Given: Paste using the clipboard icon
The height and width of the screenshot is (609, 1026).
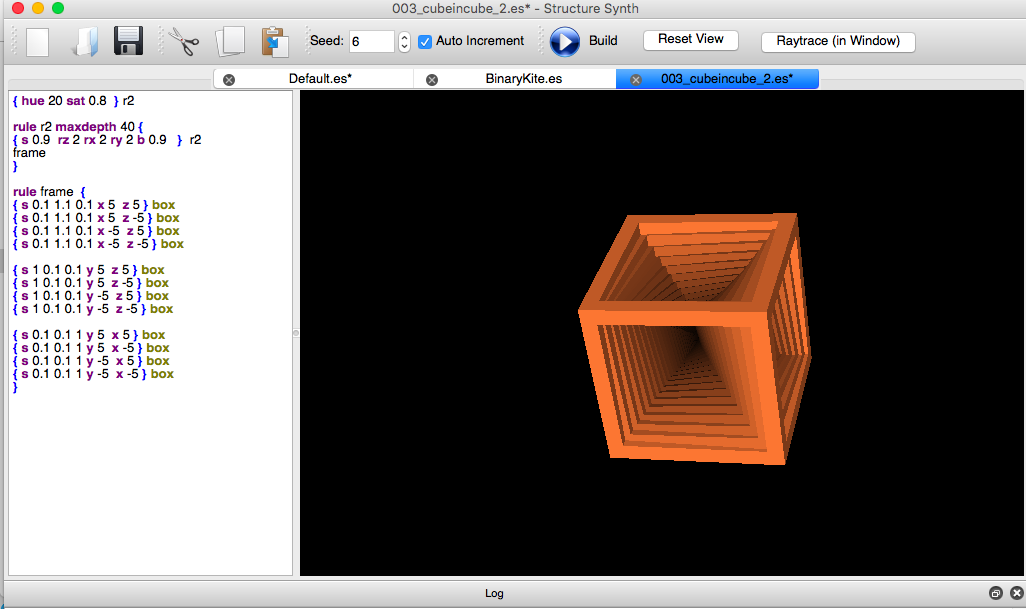Looking at the screenshot, I should 273,41.
